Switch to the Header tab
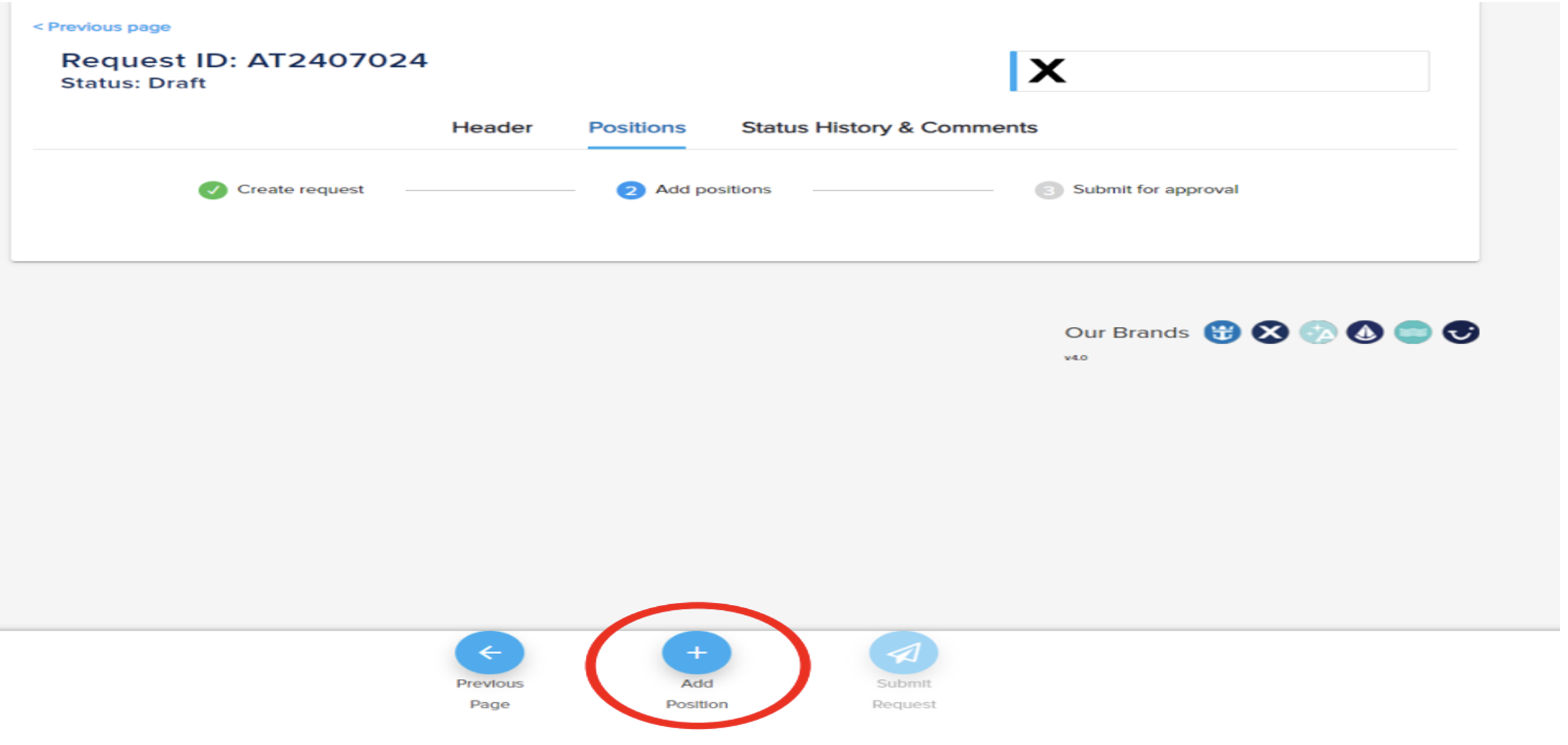This screenshot has width=1568, height=745. 492,128
